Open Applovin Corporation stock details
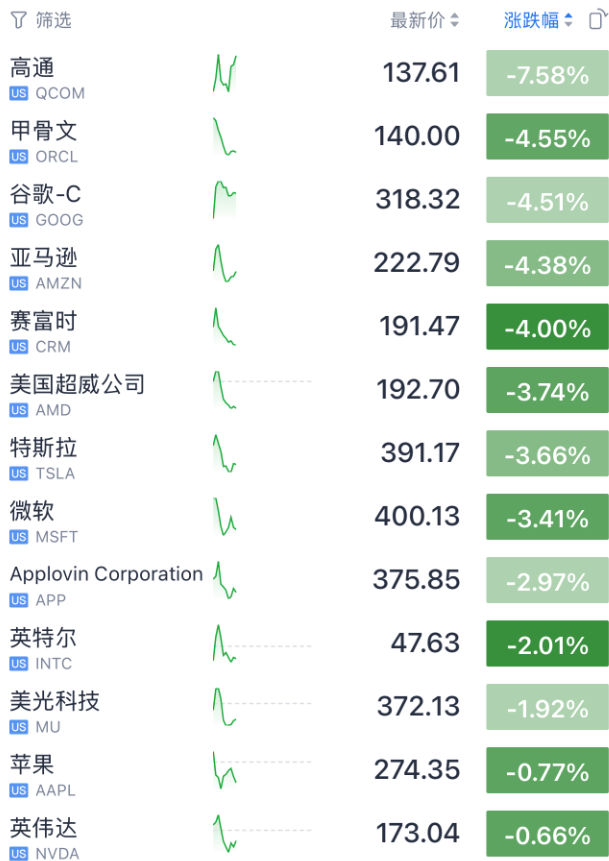609x861 pixels. click(104, 575)
